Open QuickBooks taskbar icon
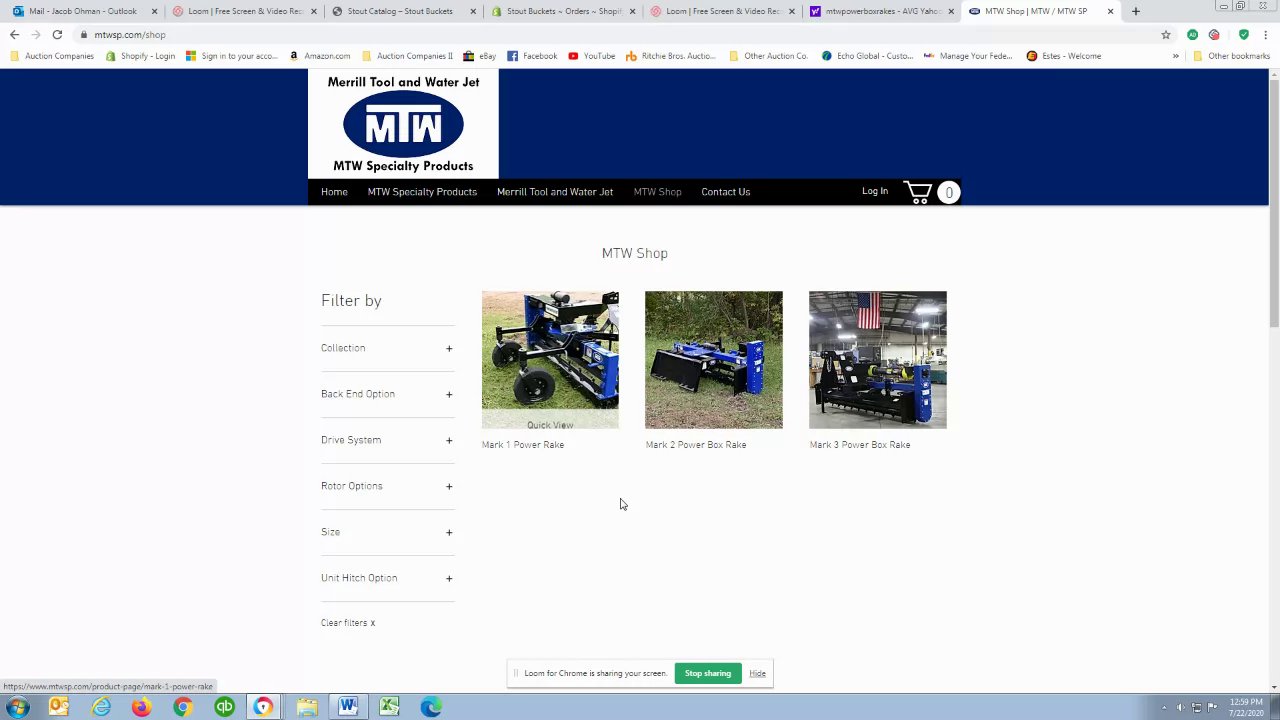The height and width of the screenshot is (720, 1280). (224, 708)
